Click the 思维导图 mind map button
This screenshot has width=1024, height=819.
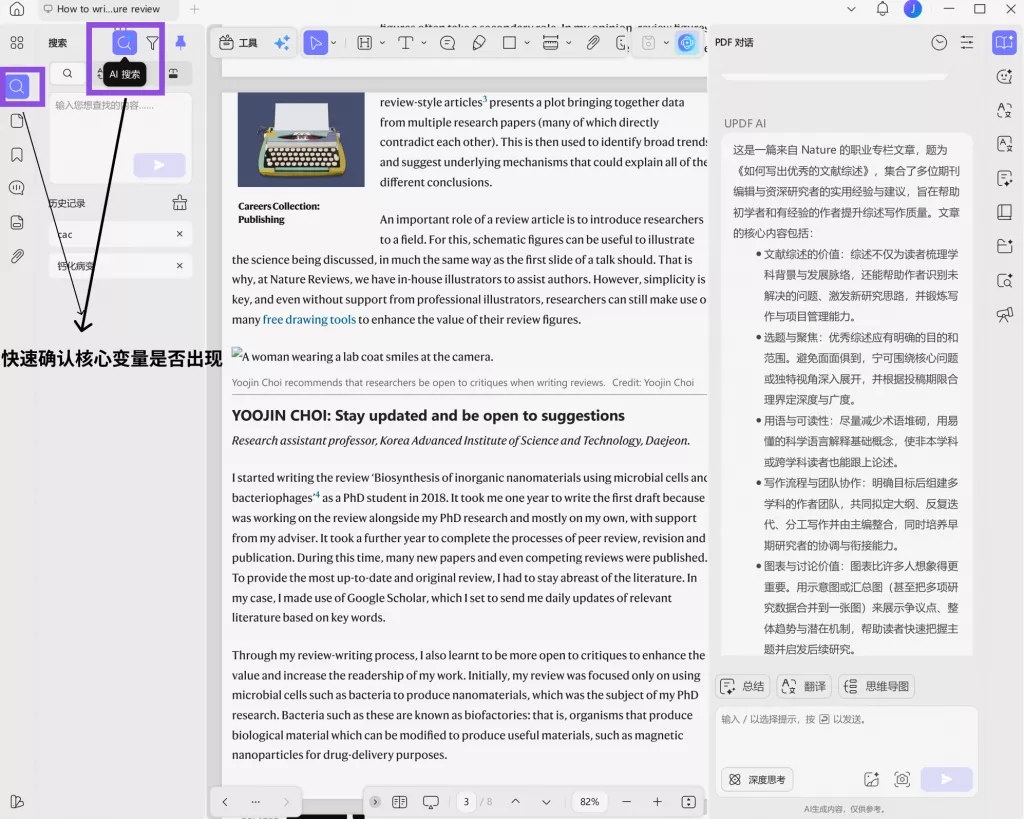coord(876,686)
